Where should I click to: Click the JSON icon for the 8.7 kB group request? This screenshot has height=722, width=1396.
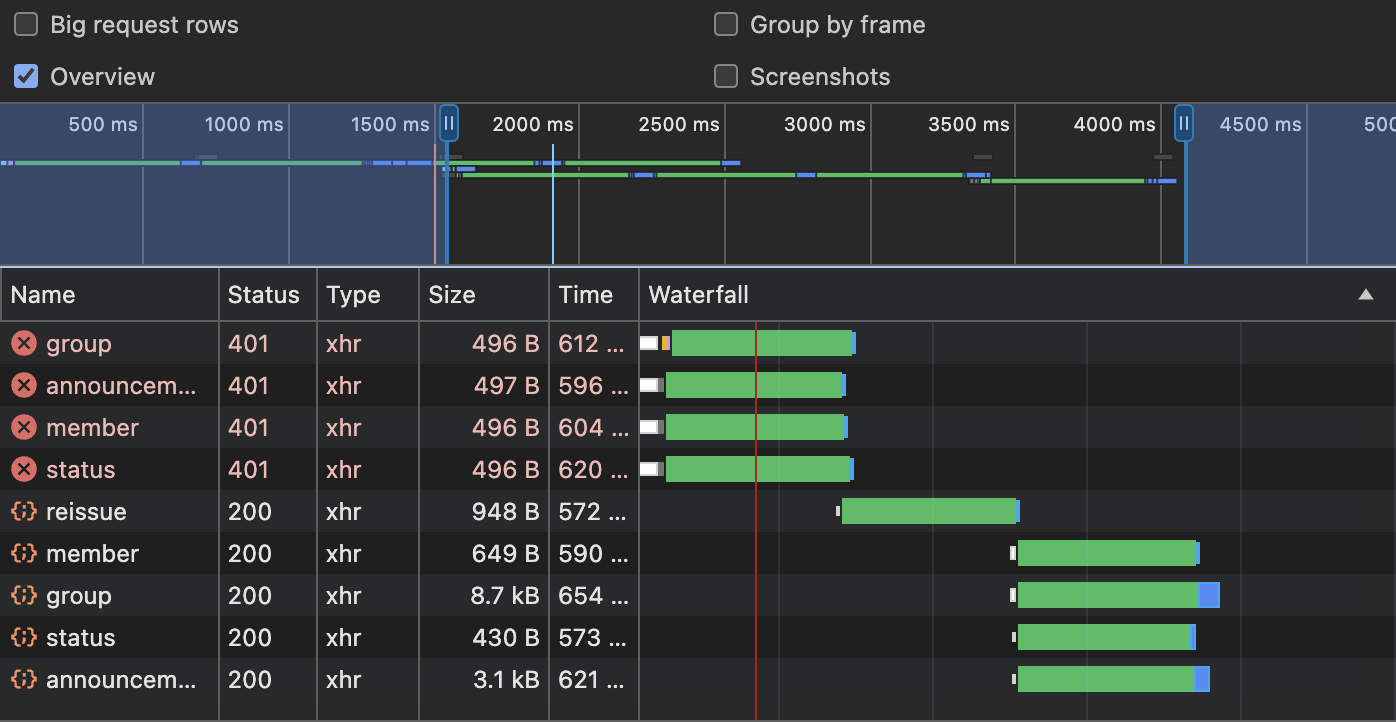click(x=24, y=596)
